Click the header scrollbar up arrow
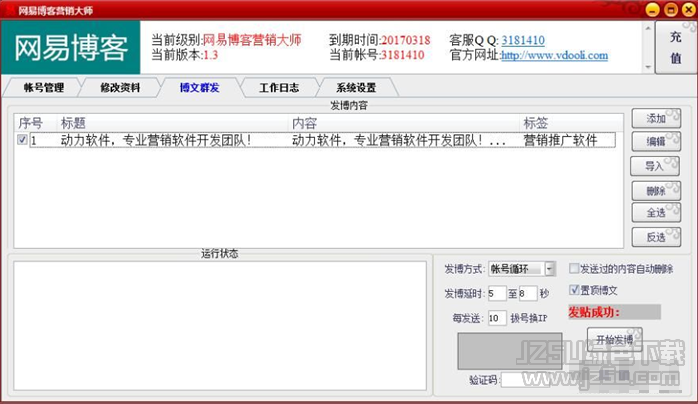 648,28
